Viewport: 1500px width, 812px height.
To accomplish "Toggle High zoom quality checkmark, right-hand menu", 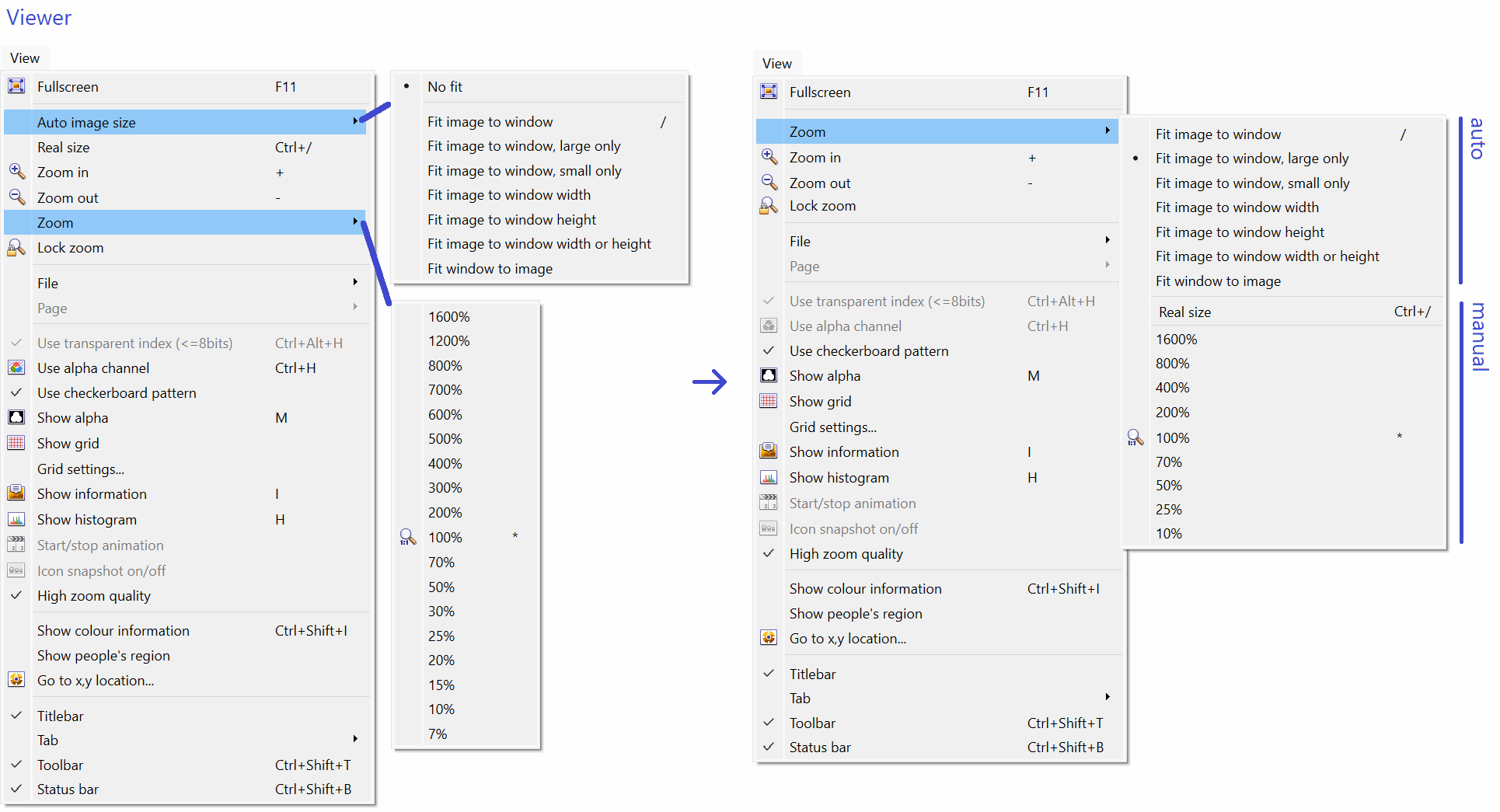I will coord(769,553).
